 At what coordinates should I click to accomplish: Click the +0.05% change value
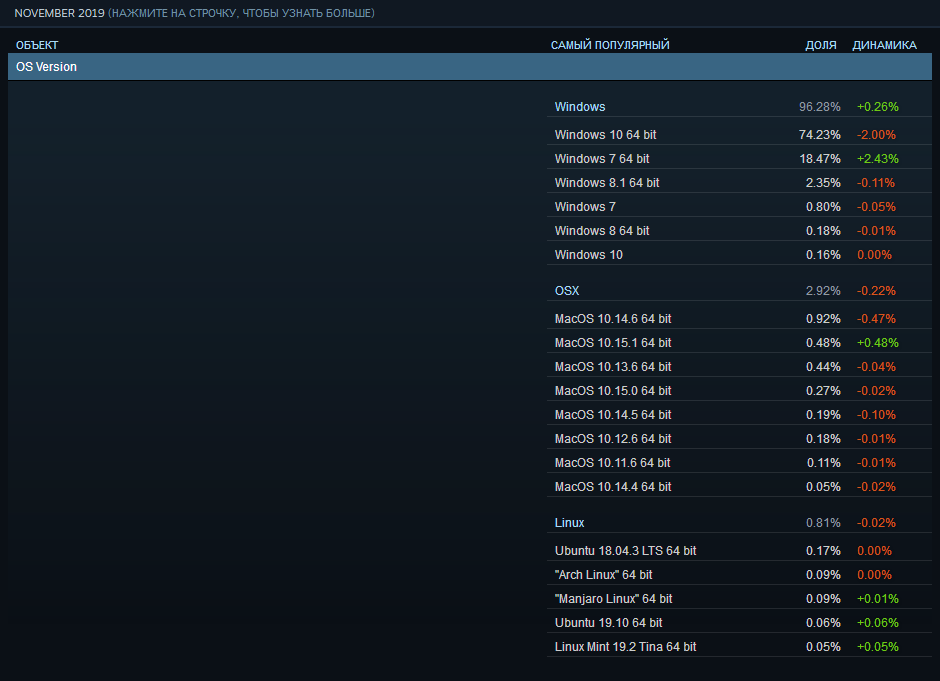tap(878, 647)
